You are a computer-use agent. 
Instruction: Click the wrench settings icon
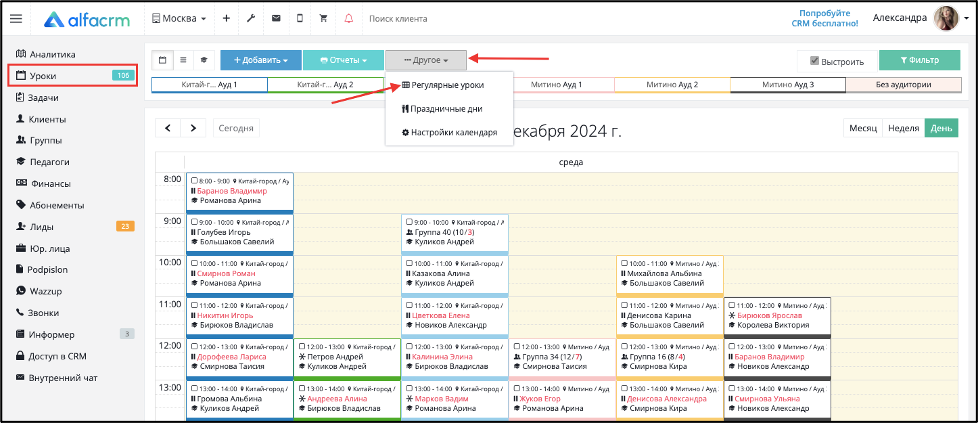pyautogui.click(x=250, y=18)
